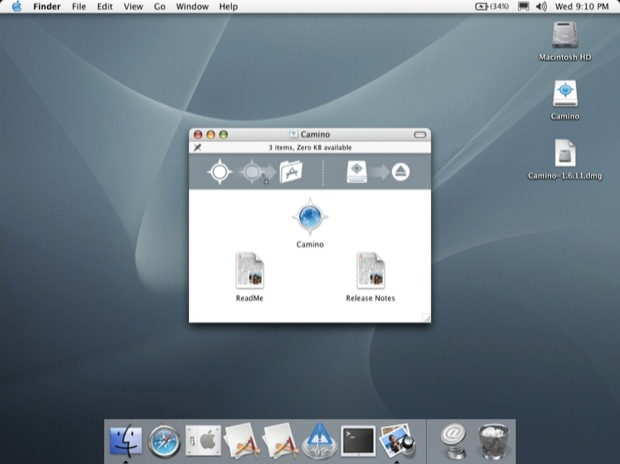620x464 pixels.
Task: Close the Camino window with red button
Action: click(x=198, y=134)
